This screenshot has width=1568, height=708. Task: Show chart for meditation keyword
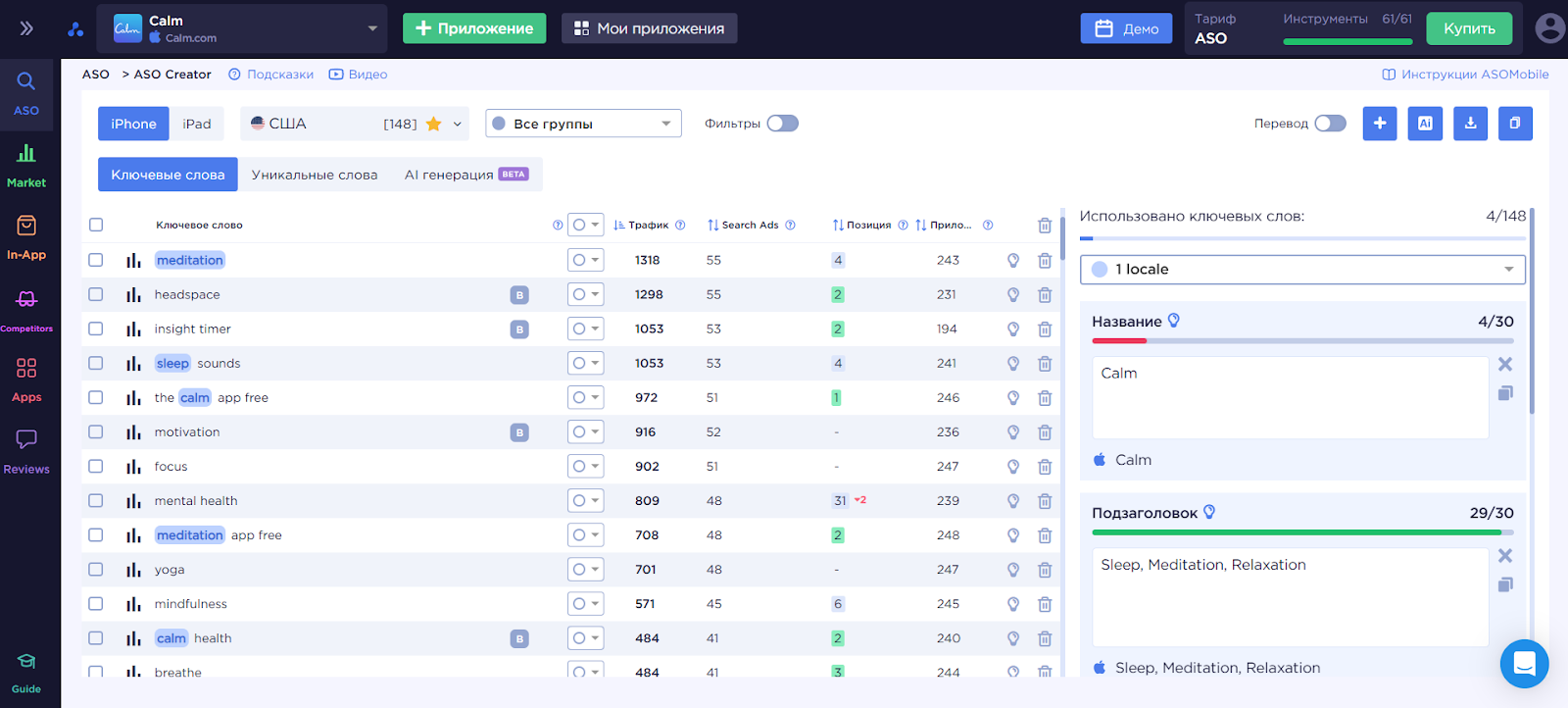click(x=133, y=261)
